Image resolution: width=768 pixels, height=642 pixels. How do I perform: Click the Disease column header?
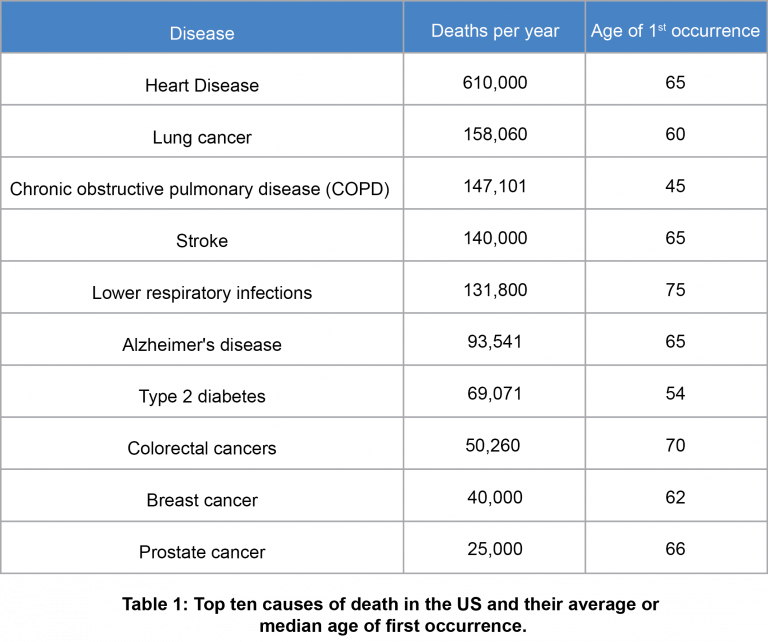click(202, 33)
